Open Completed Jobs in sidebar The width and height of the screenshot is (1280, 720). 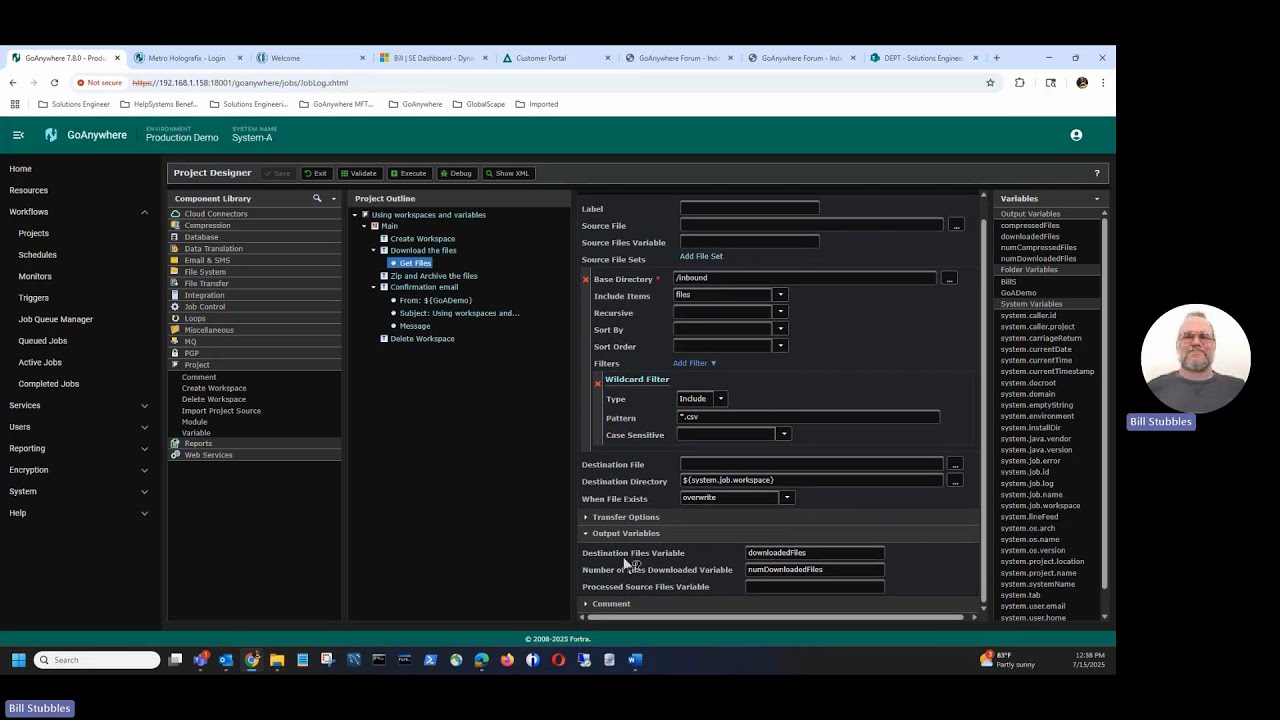point(48,384)
